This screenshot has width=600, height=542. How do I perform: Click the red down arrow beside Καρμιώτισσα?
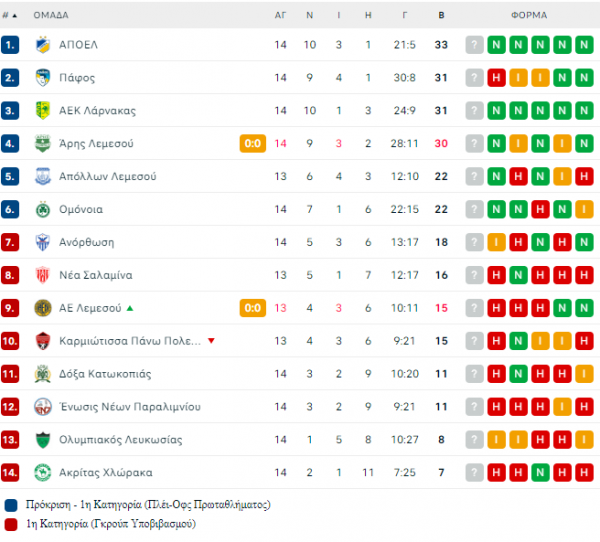pyautogui.click(x=211, y=341)
